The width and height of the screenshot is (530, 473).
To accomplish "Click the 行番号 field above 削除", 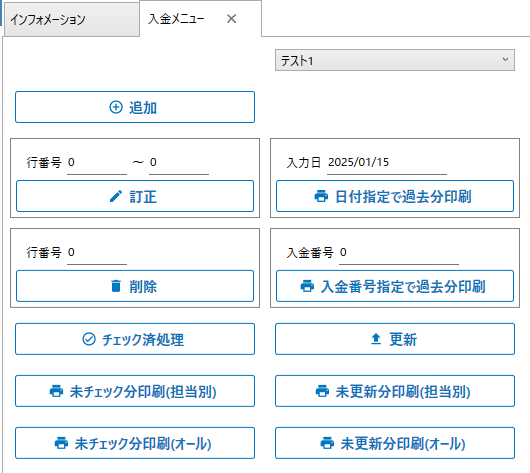I will coord(97,253).
